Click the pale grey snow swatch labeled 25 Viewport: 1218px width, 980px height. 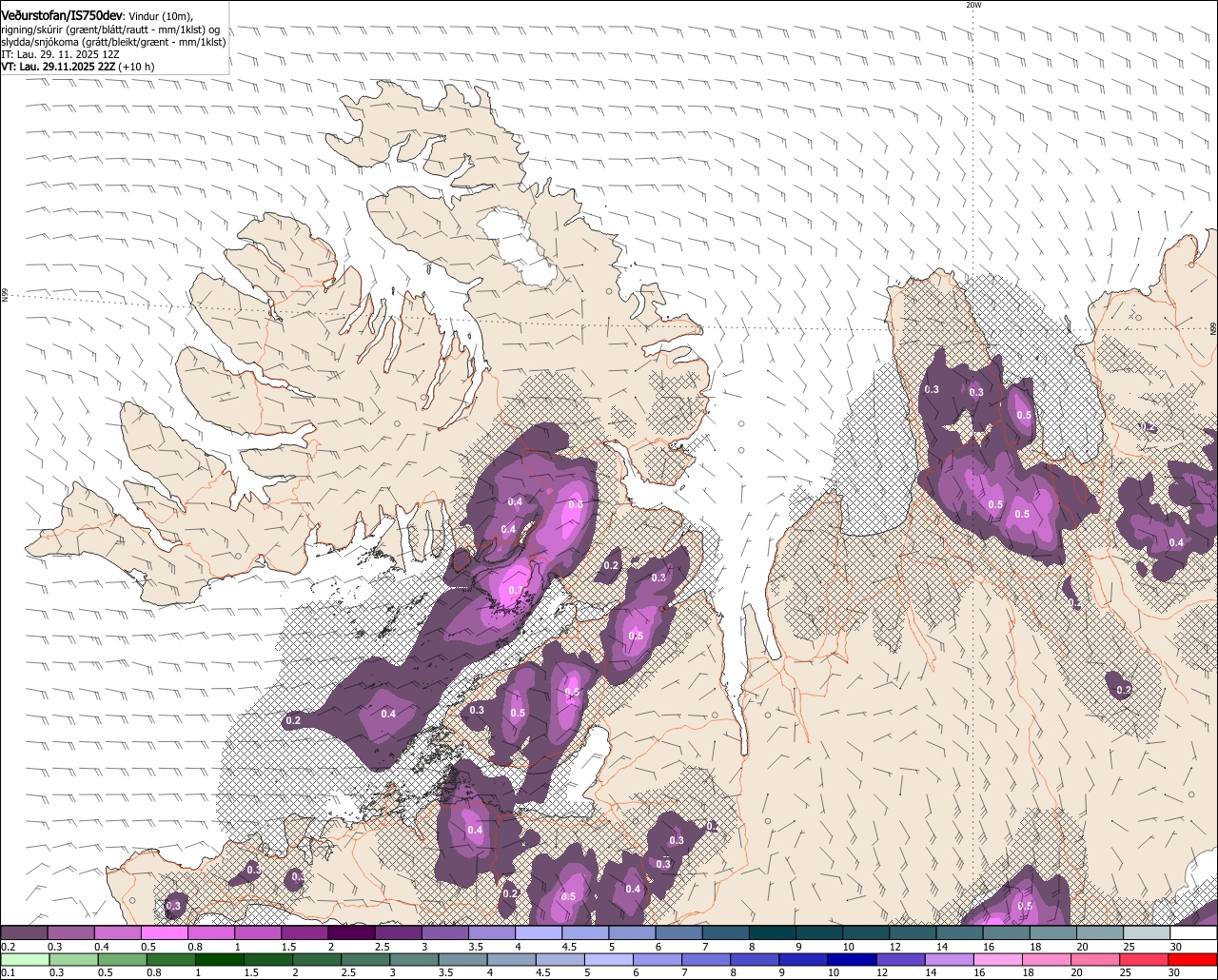point(1147,932)
